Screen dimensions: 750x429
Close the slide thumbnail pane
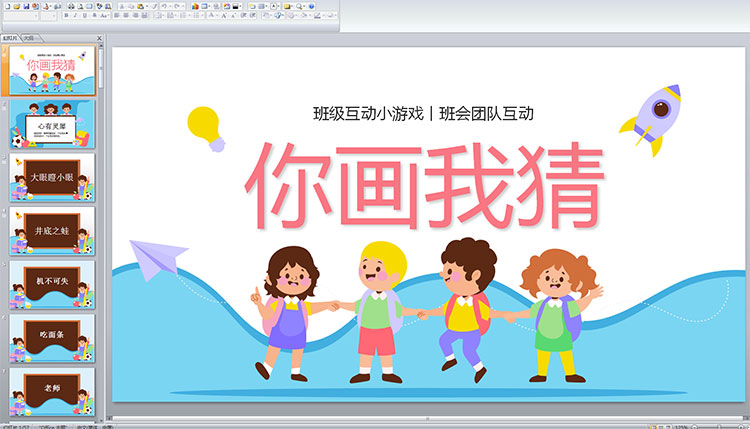click(99, 38)
